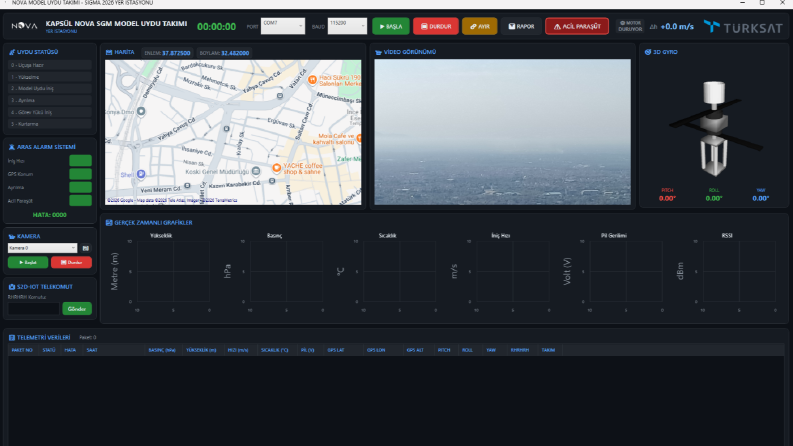Toggle the Ayrılma alarm indicator
This screenshot has height=446, width=793.
(x=80, y=187)
